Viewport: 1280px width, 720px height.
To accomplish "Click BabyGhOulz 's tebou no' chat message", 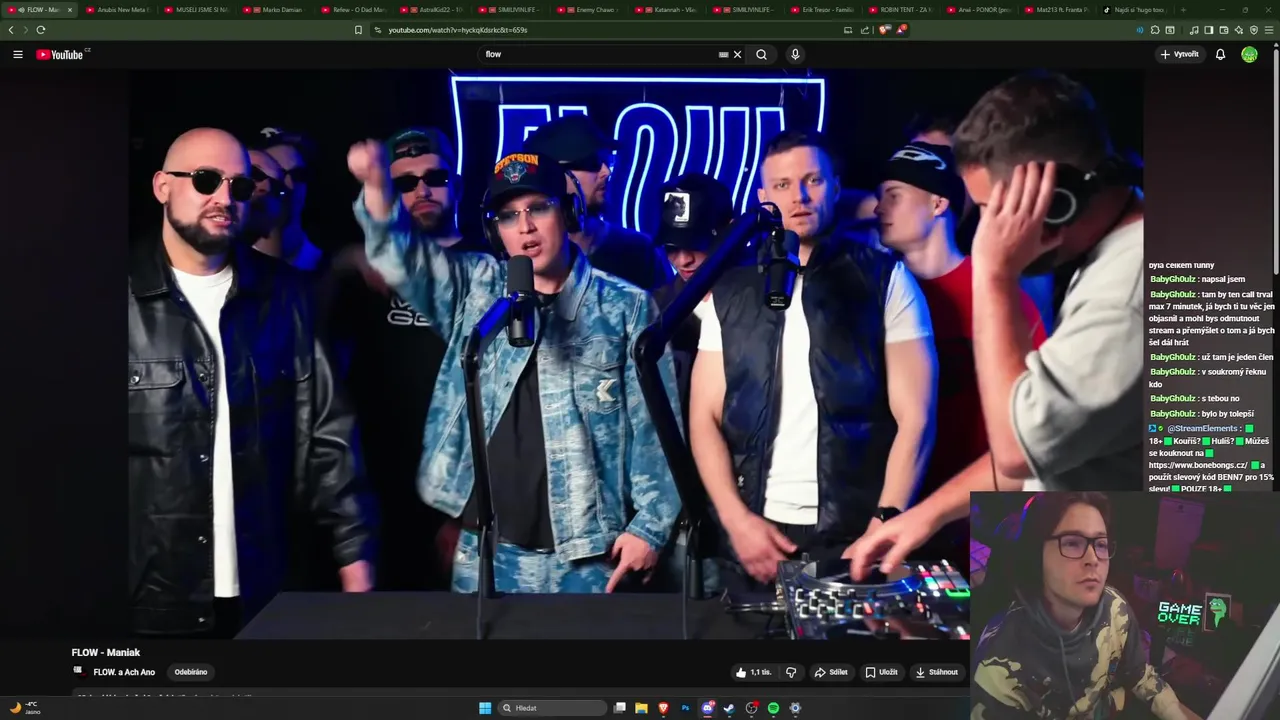I will (1194, 398).
